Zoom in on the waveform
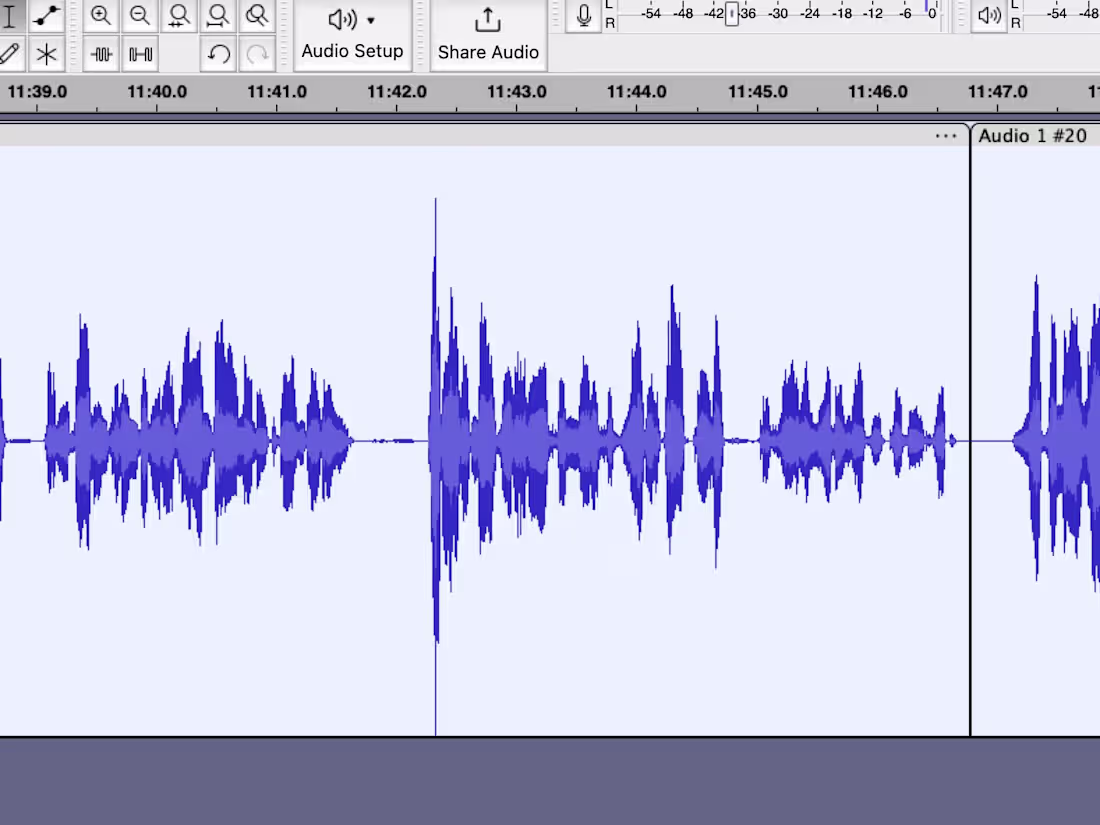The height and width of the screenshot is (825, 1100). pyautogui.click(x=101, y=15)
